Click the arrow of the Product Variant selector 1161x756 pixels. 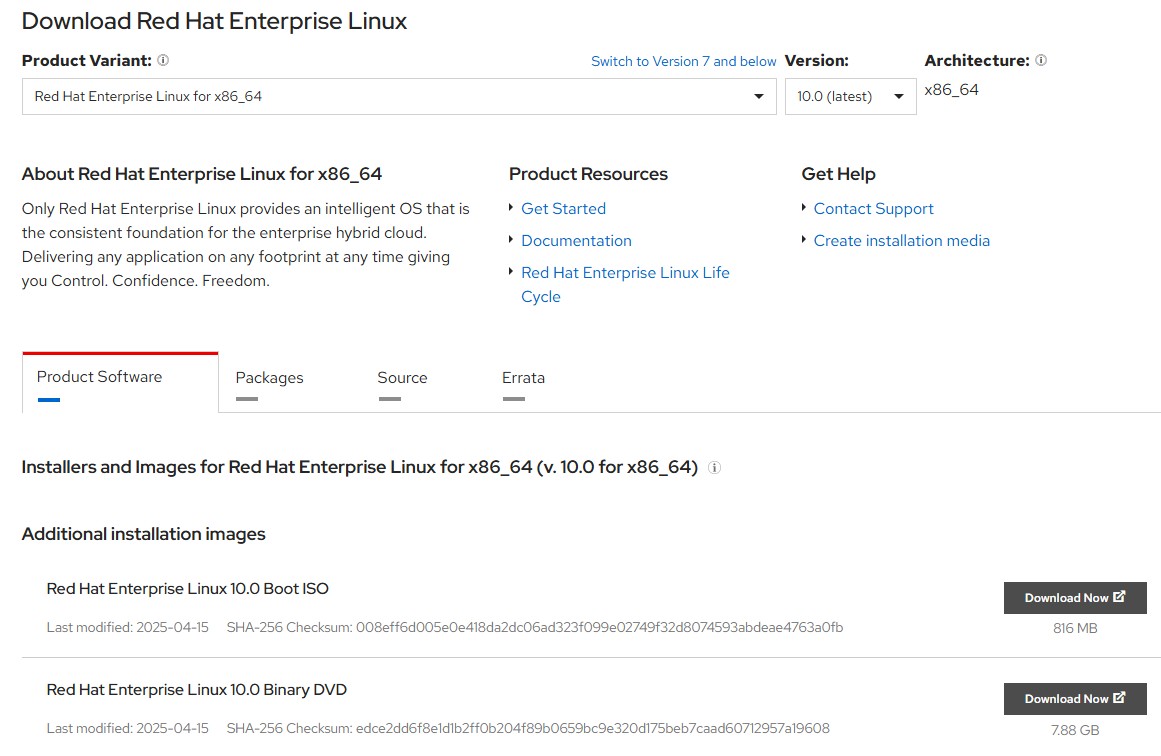pyautogui.click(x=759, y=96)
